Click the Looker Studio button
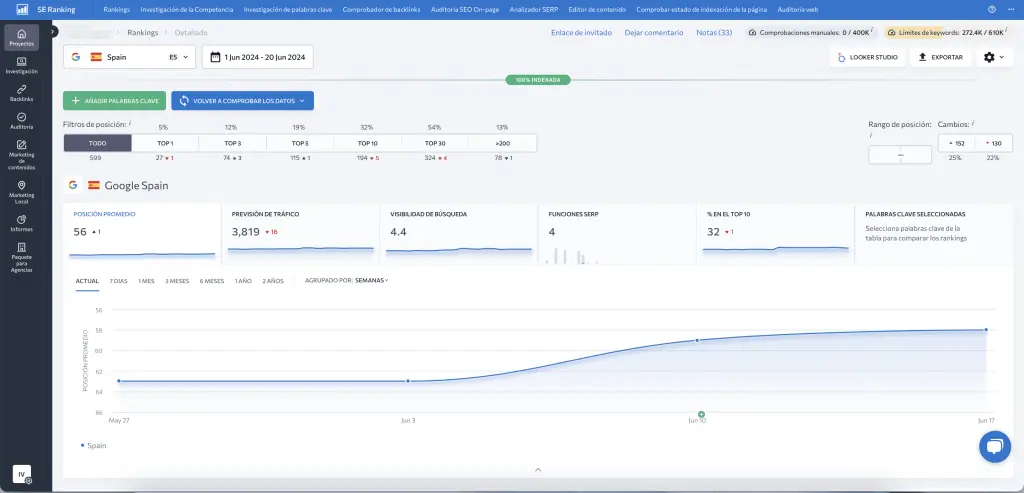The image size is (1024, 493). point(867,57)
